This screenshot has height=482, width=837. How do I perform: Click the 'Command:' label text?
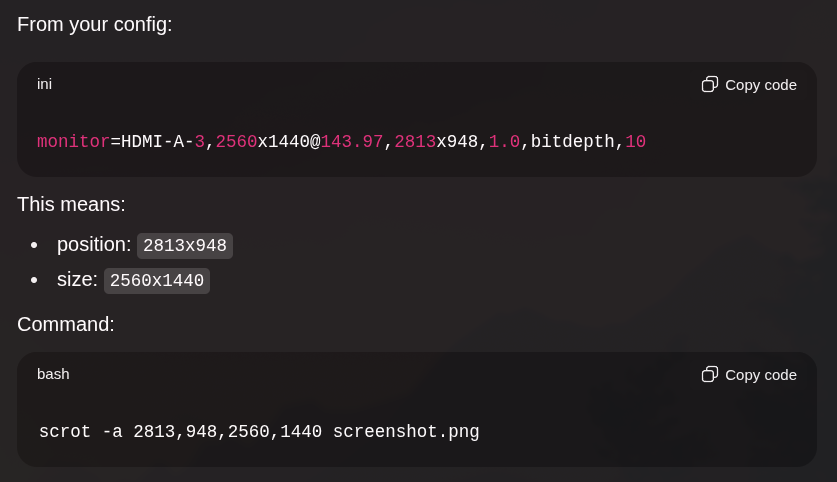(66, 325)
